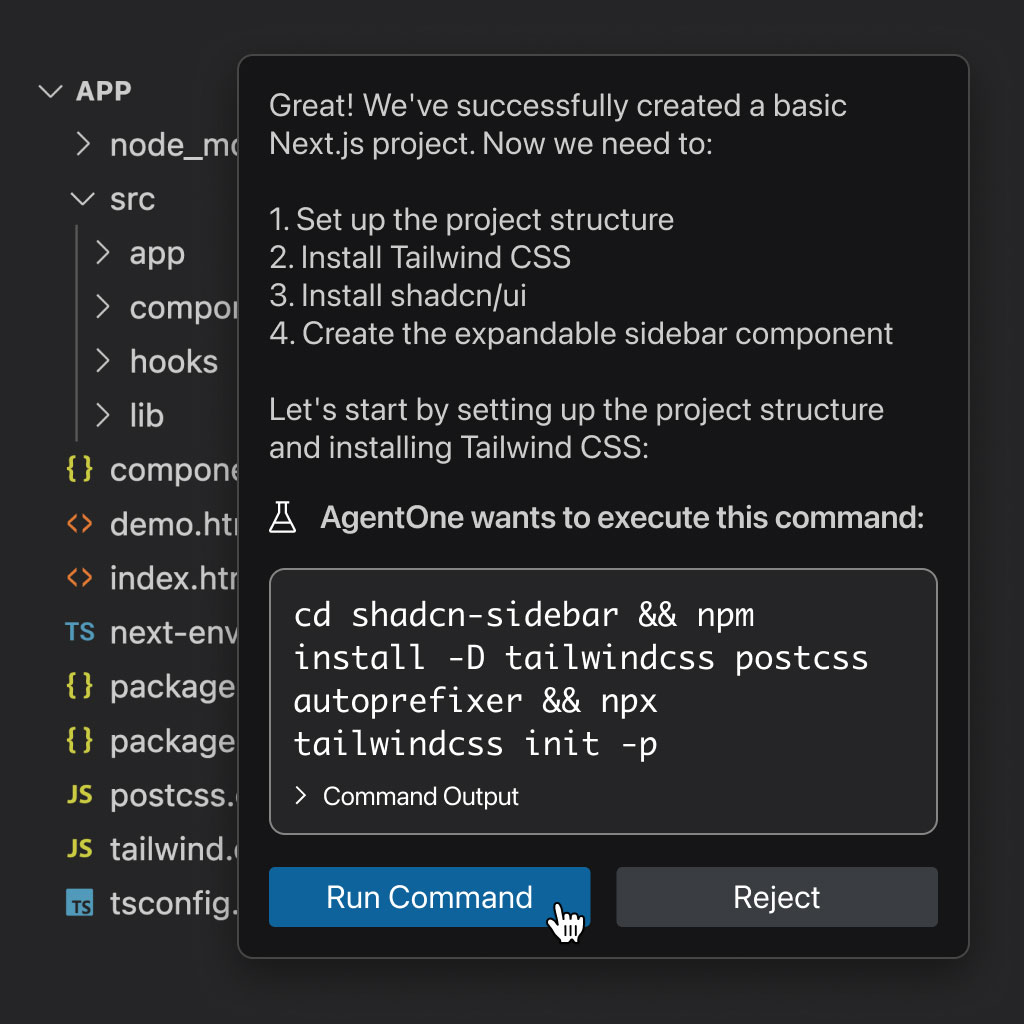Expand the Command Output section

[x=406, y=796]
